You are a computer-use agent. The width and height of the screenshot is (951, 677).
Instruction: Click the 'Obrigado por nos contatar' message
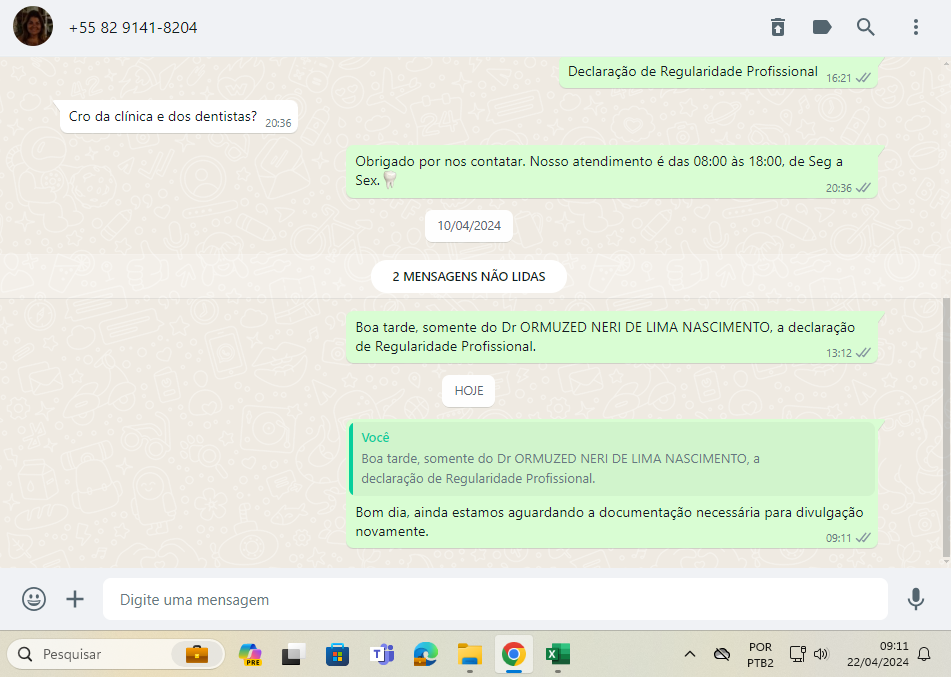pos(611,171)
